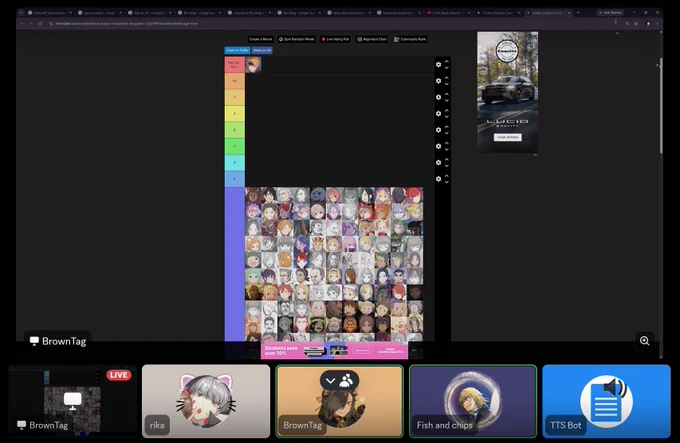The image size is (680, 443).
Task: Click the browser back arrow
Action: pyautogui.click(x=22, y=23)
